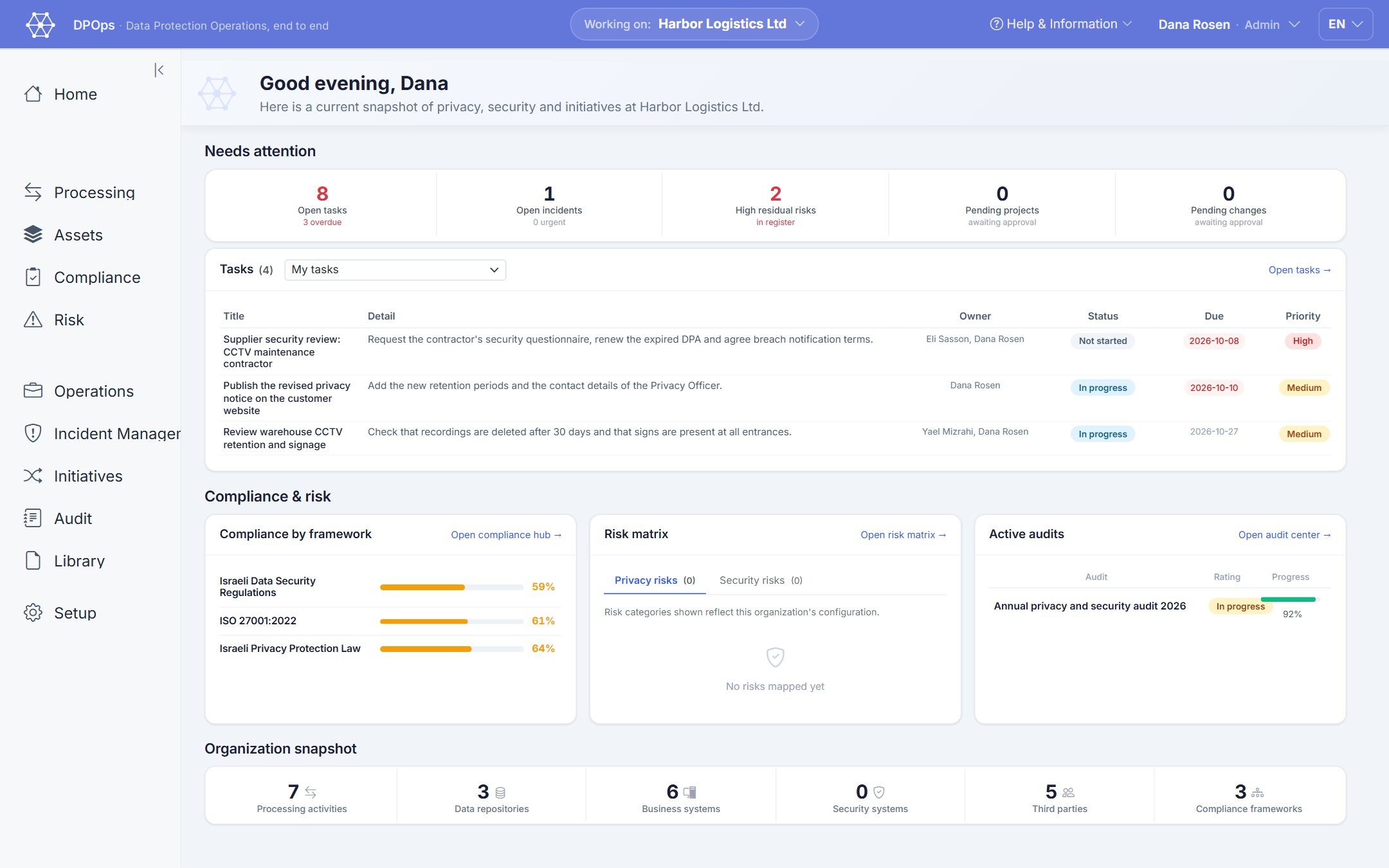The image size is (1389, 868).
Task: Select the Privacy risks tab
Action: click(655, 580)
